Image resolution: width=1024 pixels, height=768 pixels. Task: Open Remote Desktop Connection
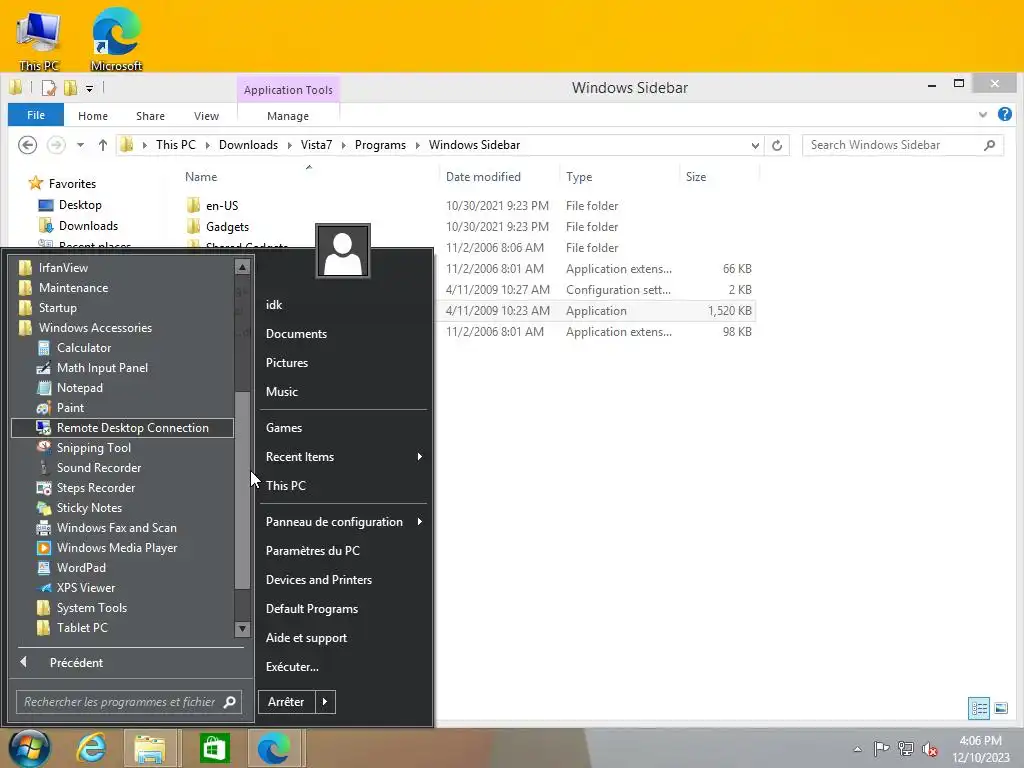point(123,428)
